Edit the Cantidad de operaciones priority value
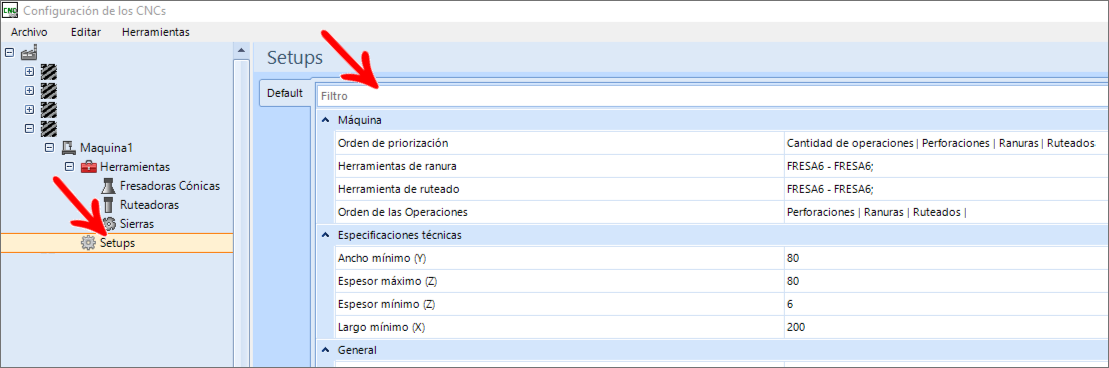Viewport: 1109px width, 368px height. (x=946, y=143)
